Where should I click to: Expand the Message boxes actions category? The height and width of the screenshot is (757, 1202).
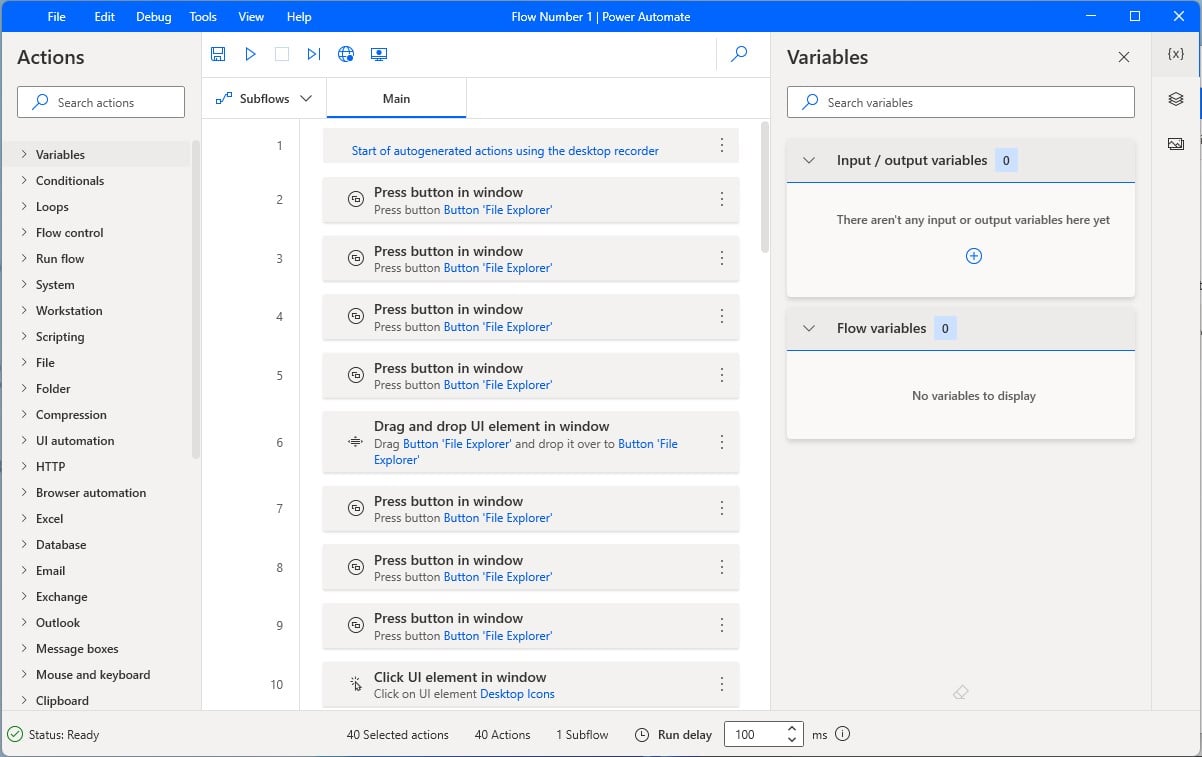tap(24, 648)
